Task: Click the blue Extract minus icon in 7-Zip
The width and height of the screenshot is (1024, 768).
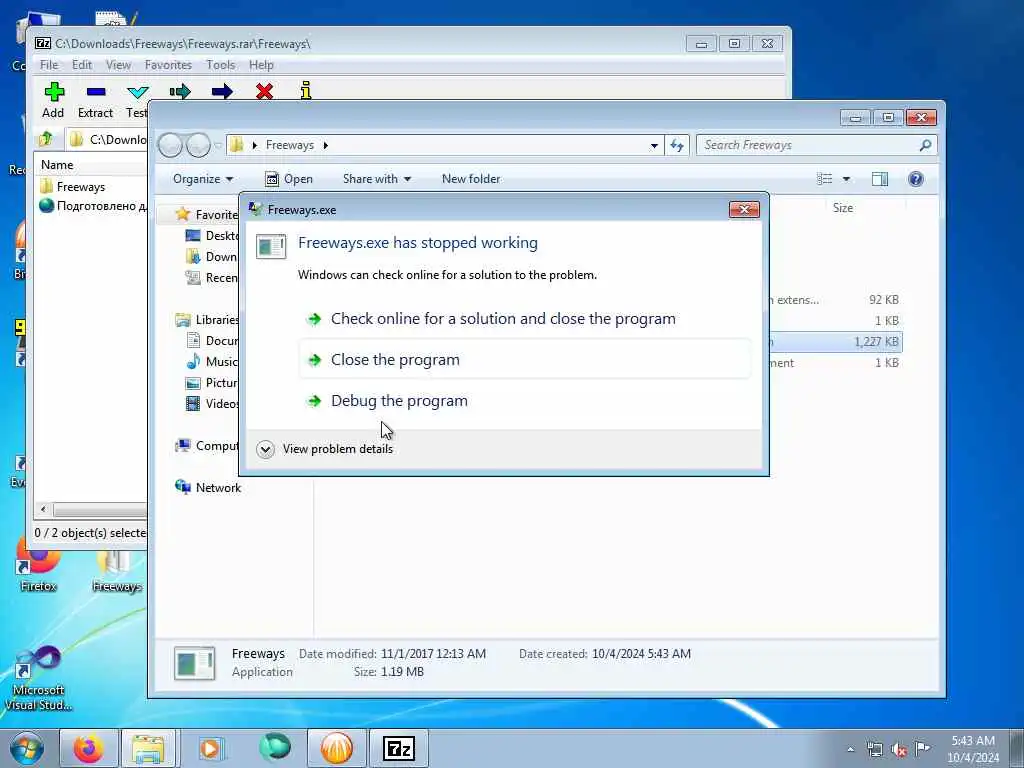Action: (x=95, y=91)
